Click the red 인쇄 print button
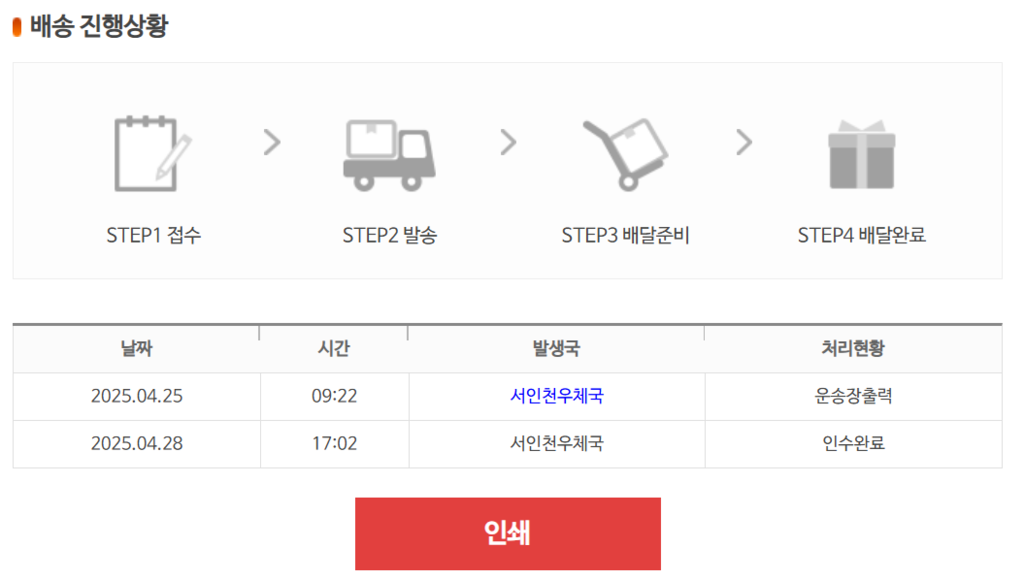The width and height of the screenshot is (1024, 580). [507, 534]
